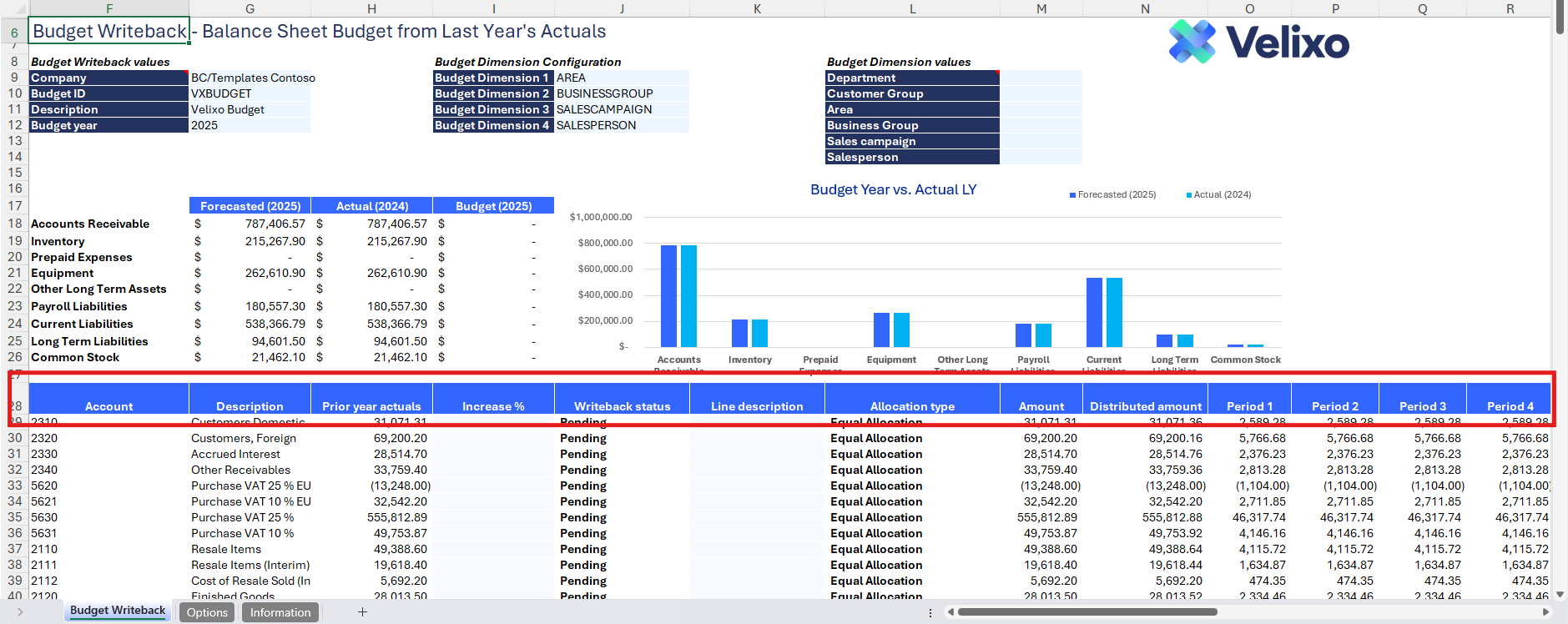Click the horizontal scrollbar right arrow

click(x=1545, y=612)
